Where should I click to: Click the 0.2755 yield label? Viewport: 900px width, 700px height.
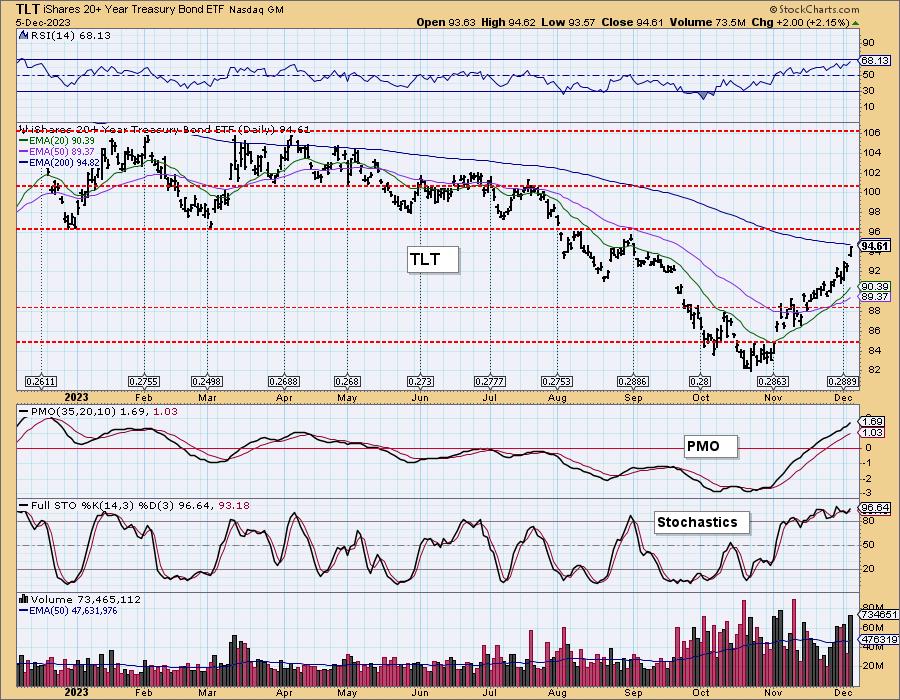pyautogui.click(x=143, y=381)
